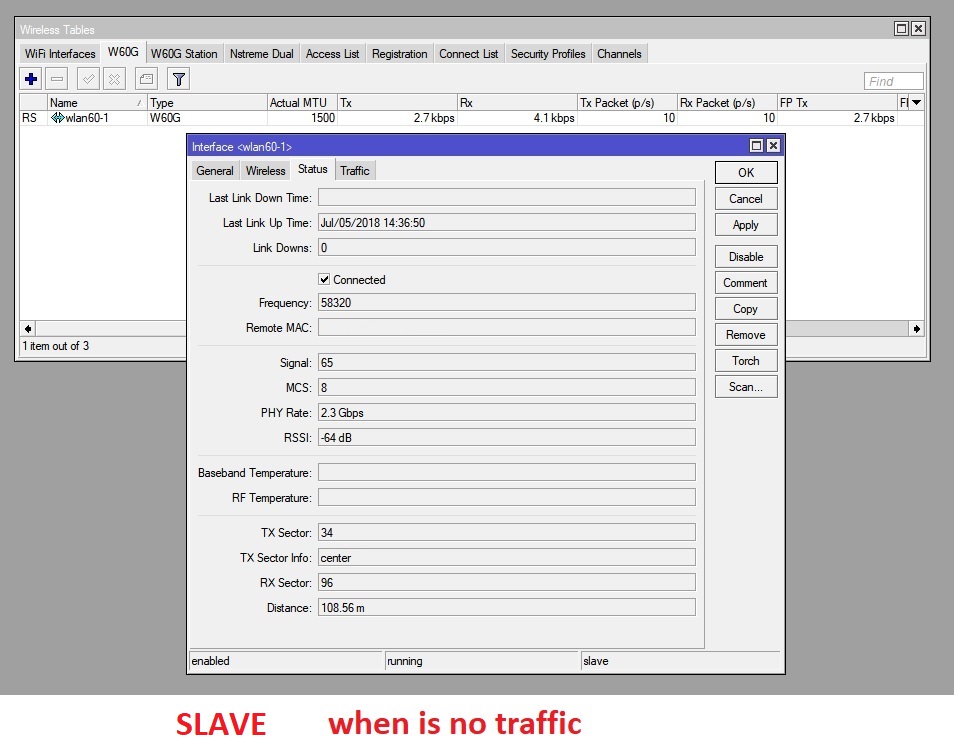Switch to the Registration tab
The width and height of the screenshot is (954, 748).
pos(399,53)
